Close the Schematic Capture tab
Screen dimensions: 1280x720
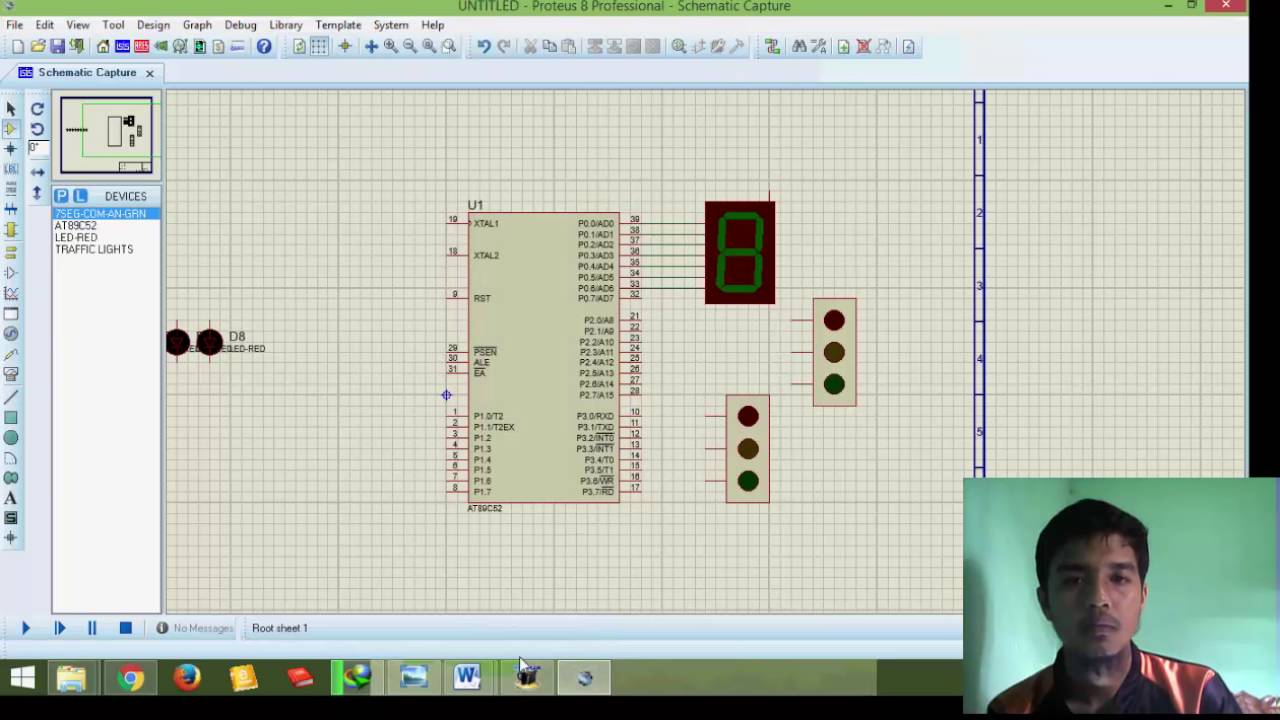coord(149,73)
